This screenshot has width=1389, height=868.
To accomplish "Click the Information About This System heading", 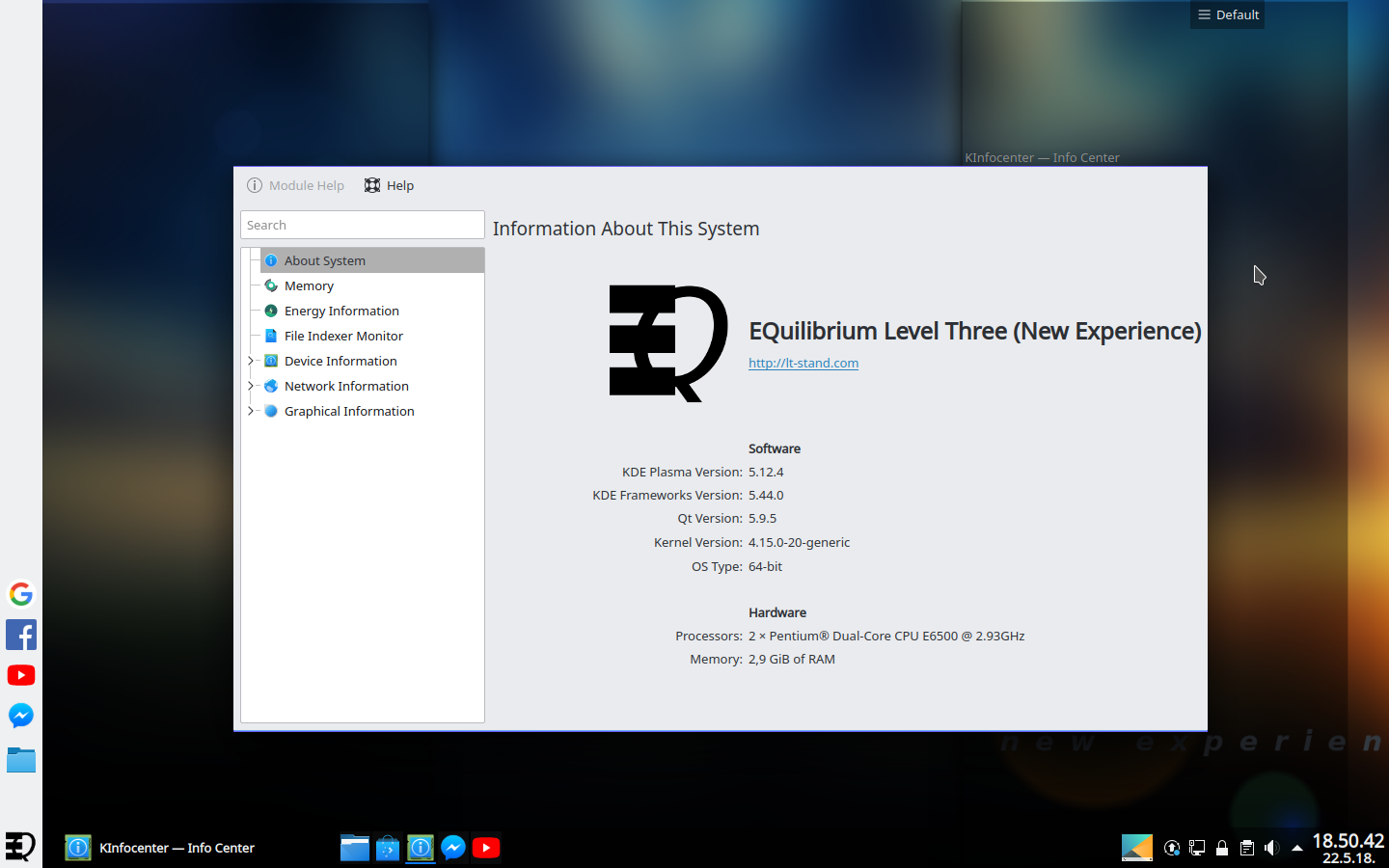I will pos(626,229).
